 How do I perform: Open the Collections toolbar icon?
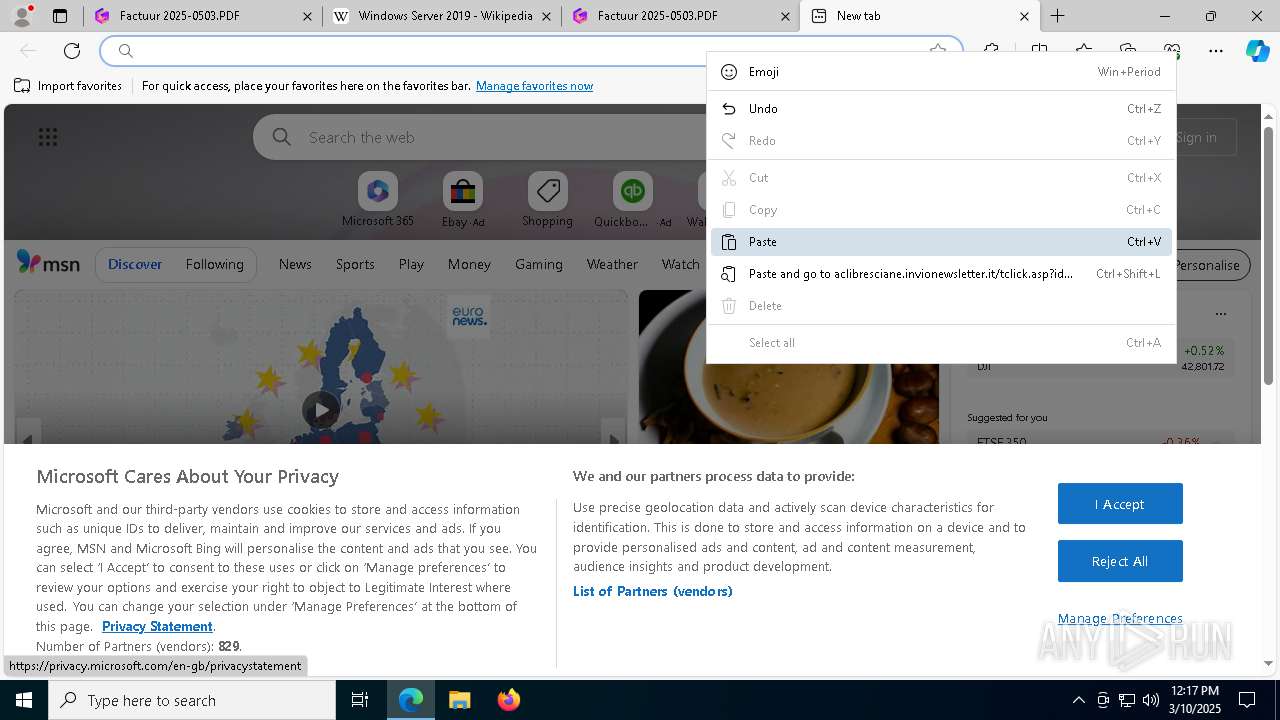tap(1128, 51)
